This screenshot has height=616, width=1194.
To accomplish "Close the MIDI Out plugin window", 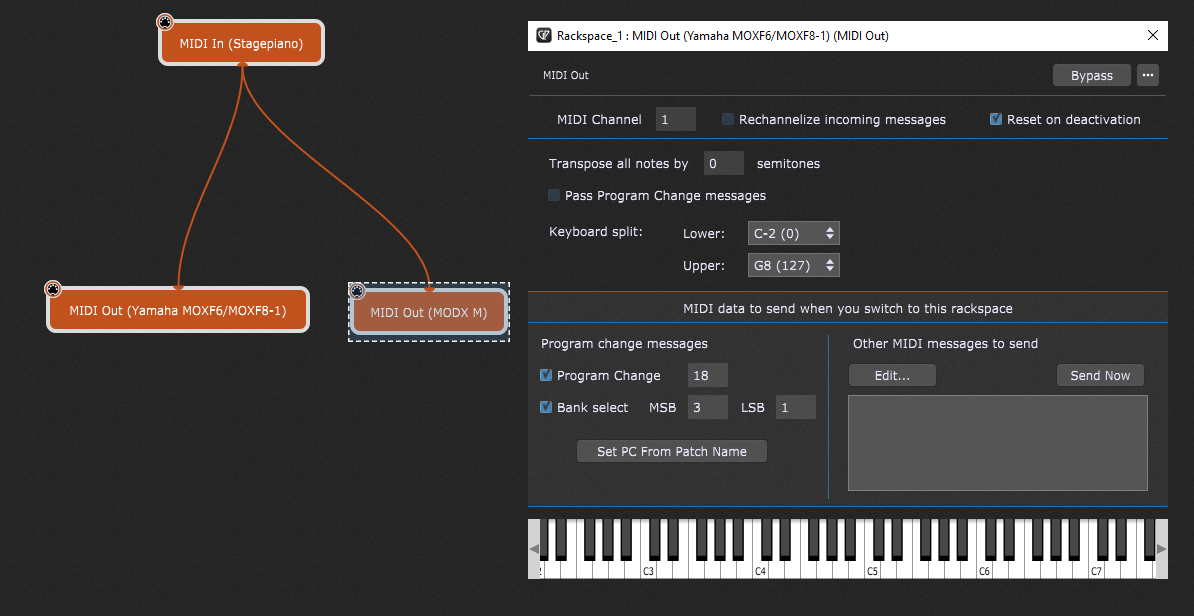I will (x=1153, y=35).
